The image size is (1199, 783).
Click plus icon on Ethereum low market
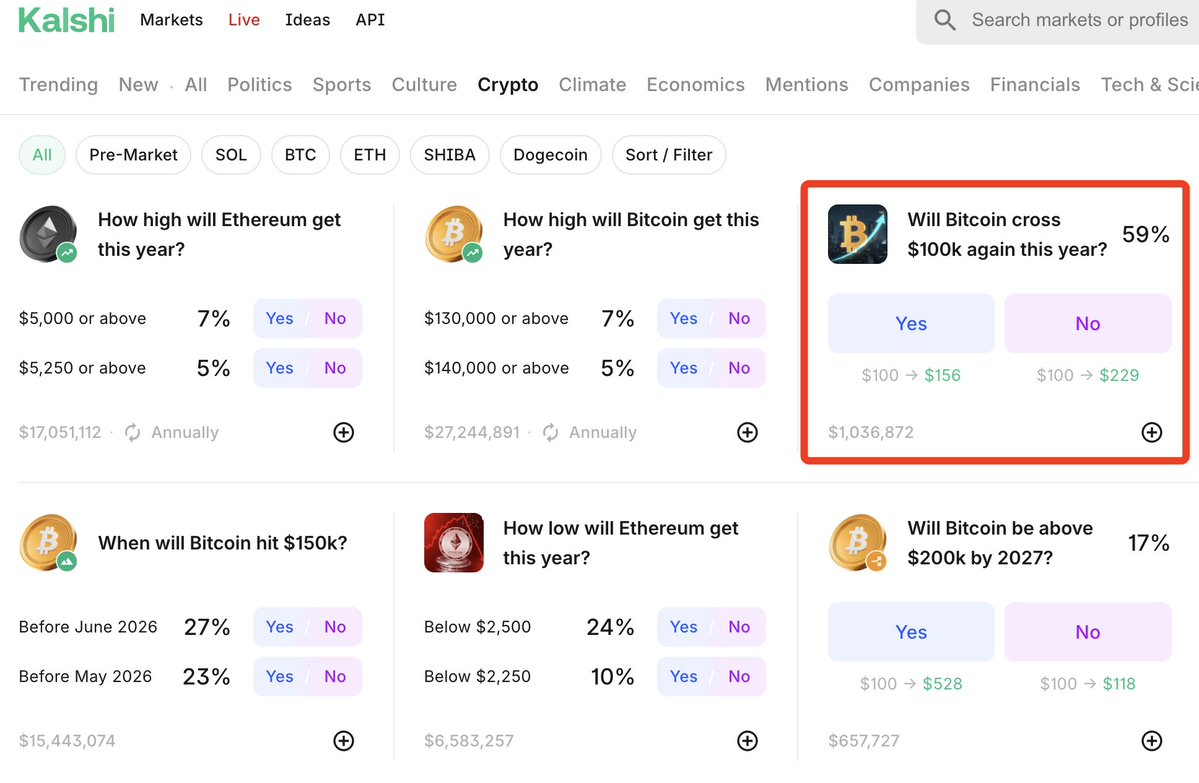pyautogui.click(x=747, y=741)
